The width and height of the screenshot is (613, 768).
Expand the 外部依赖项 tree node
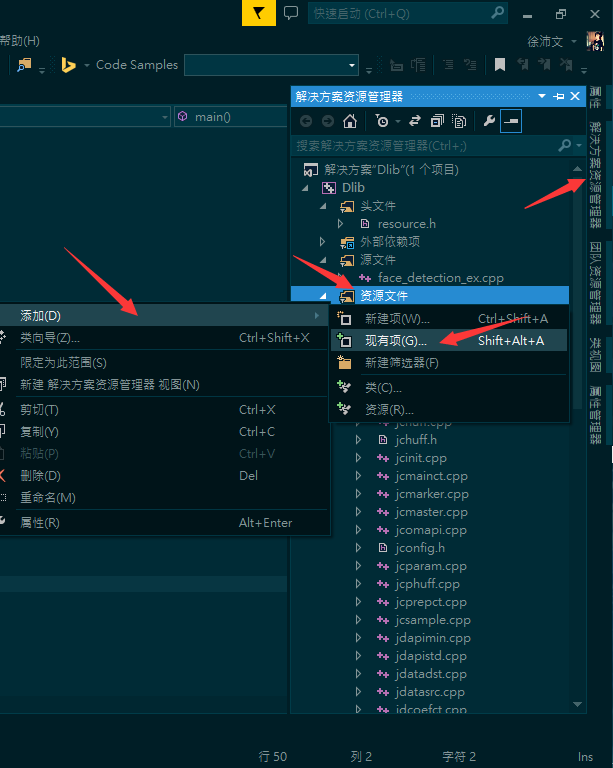322,242
